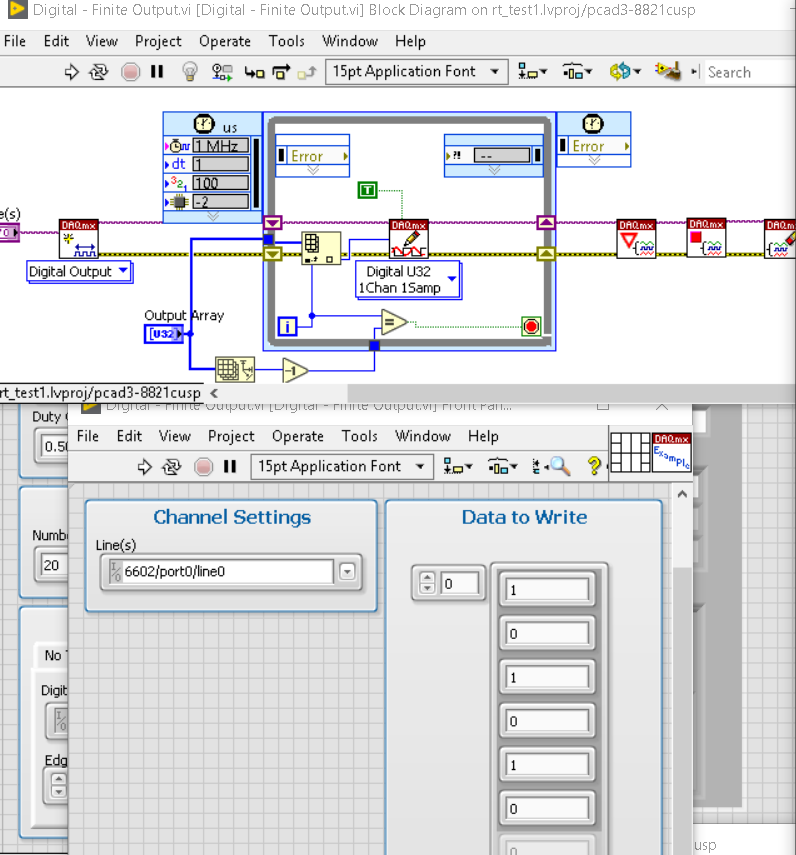
Task: Open the Operate menu in front panel window
Action: (x=298, y=436)
